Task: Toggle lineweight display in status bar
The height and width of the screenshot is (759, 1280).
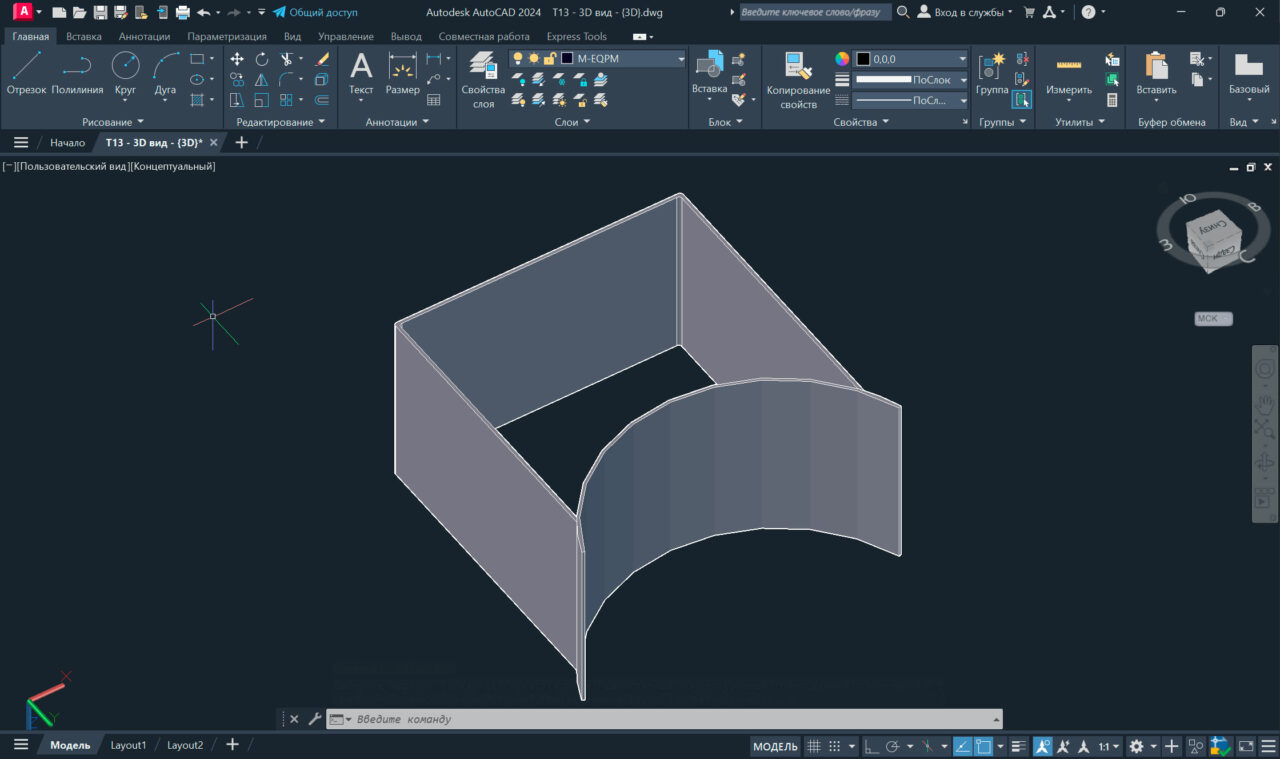Action: (1018, 746)
